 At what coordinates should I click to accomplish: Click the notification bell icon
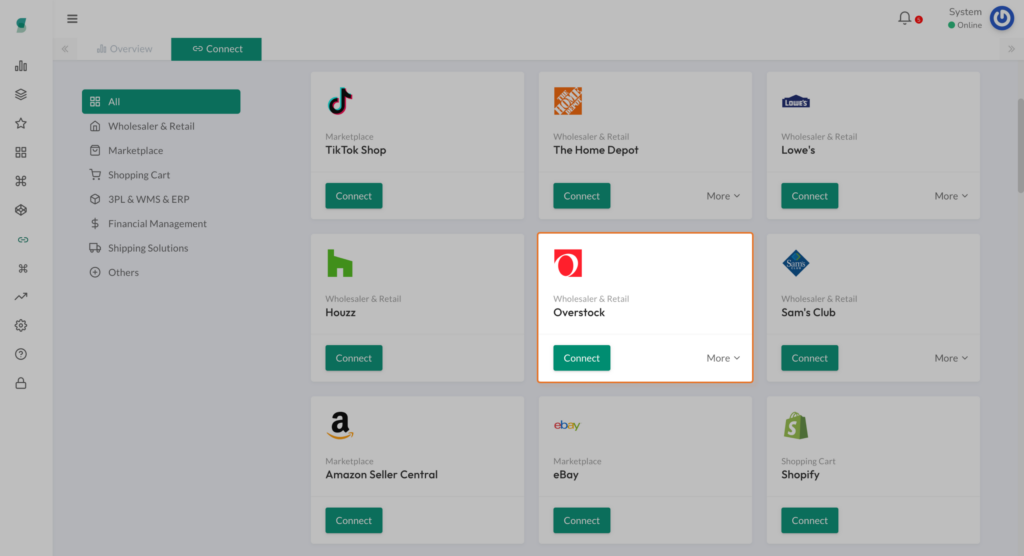coord(904,18)
